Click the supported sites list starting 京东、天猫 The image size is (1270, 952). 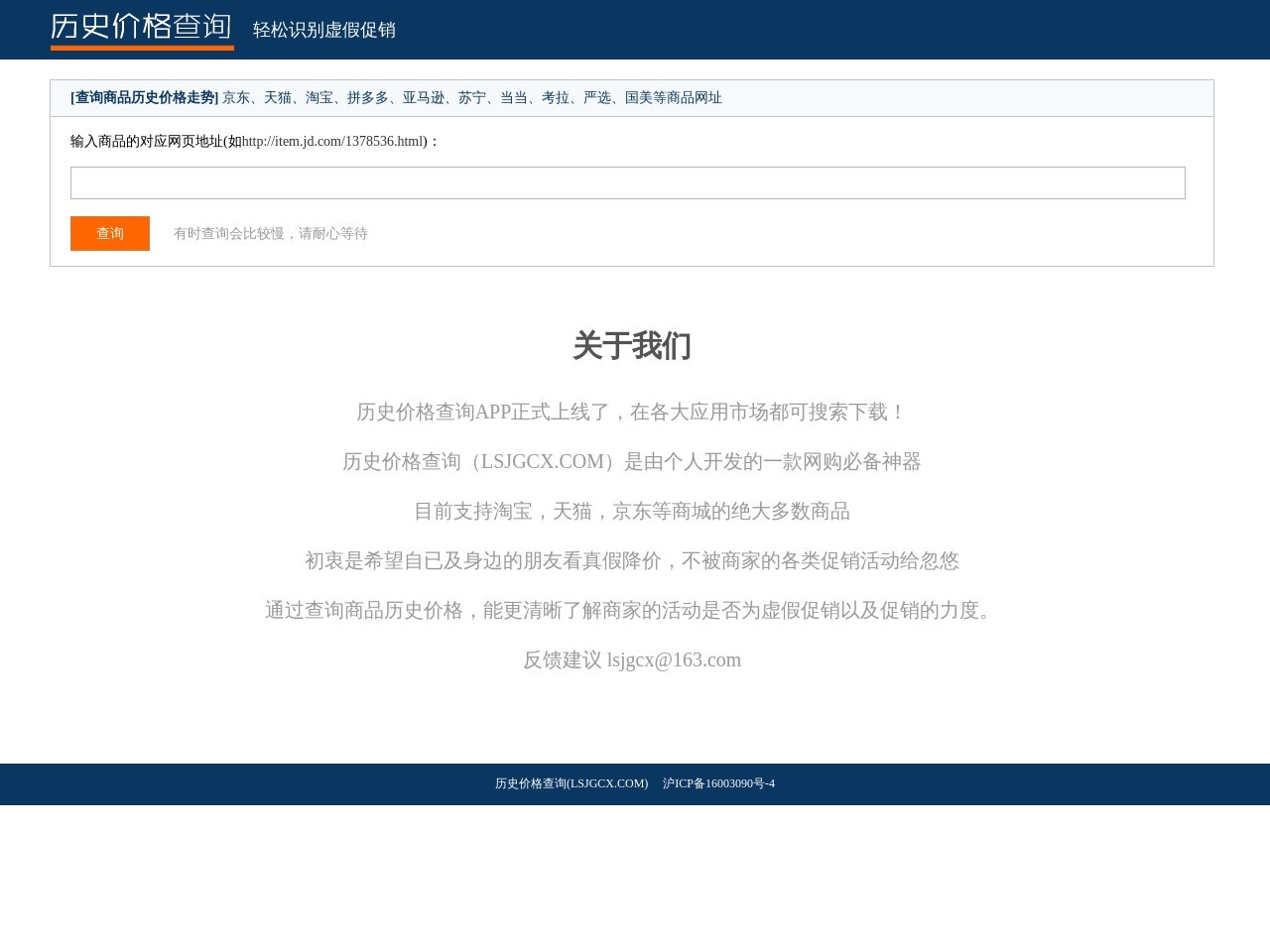click(x=472, y=97)
